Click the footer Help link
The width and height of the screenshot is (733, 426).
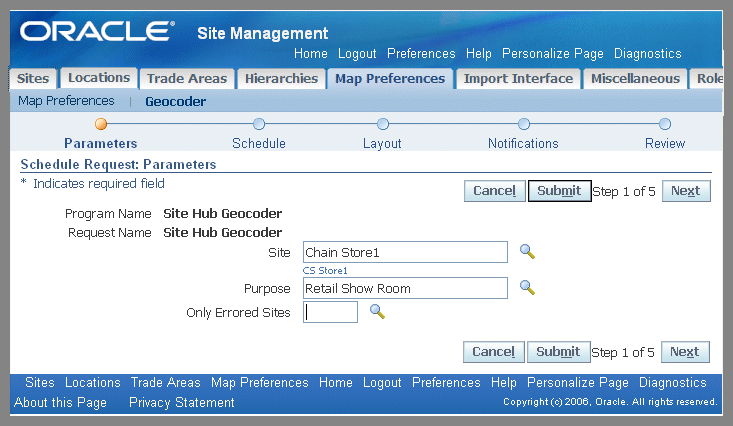pos(503,383)
